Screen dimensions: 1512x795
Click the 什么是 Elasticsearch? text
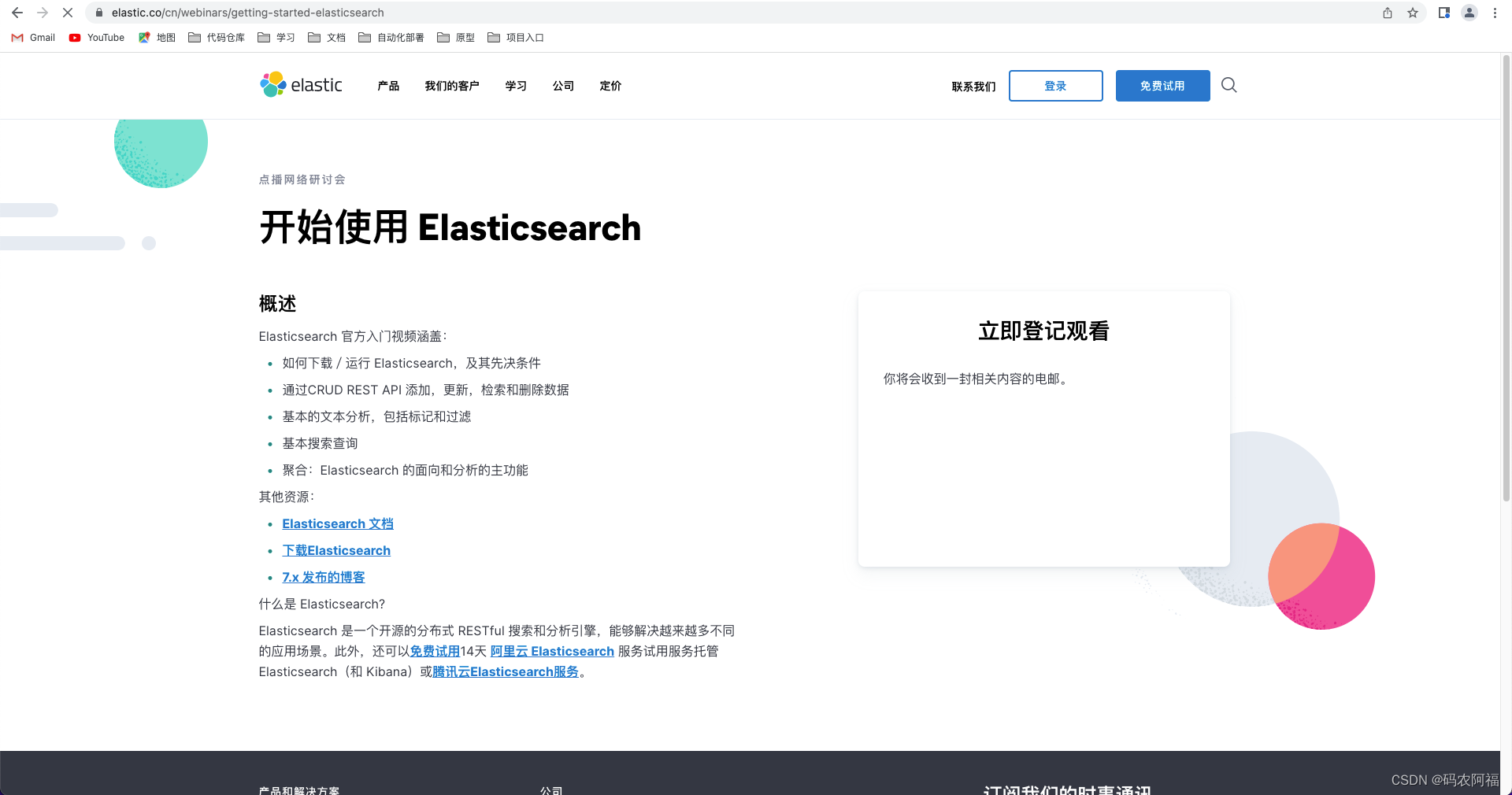pyautogui.click(x=322, y=604)
